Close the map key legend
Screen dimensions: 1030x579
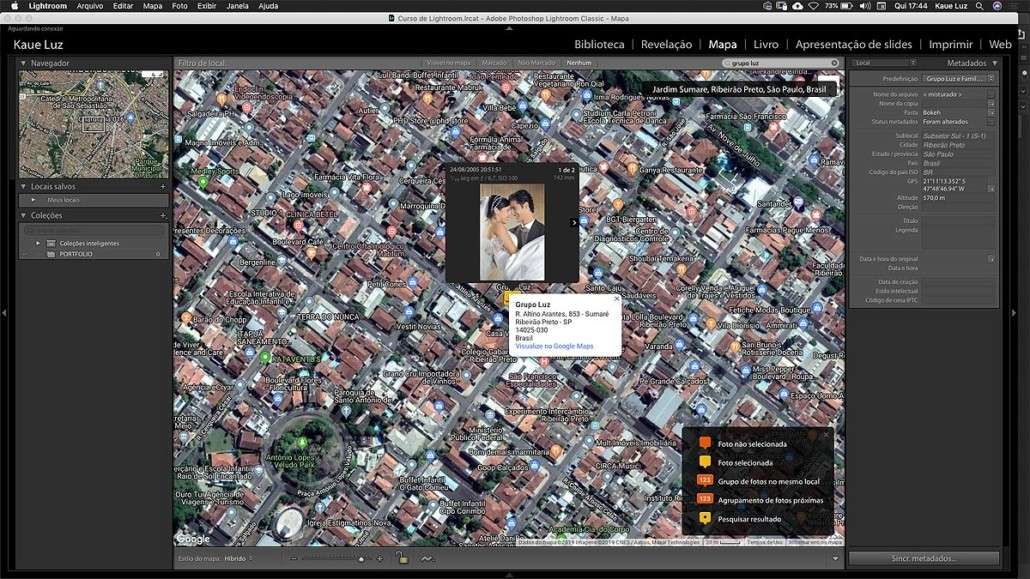click(827, 434)
